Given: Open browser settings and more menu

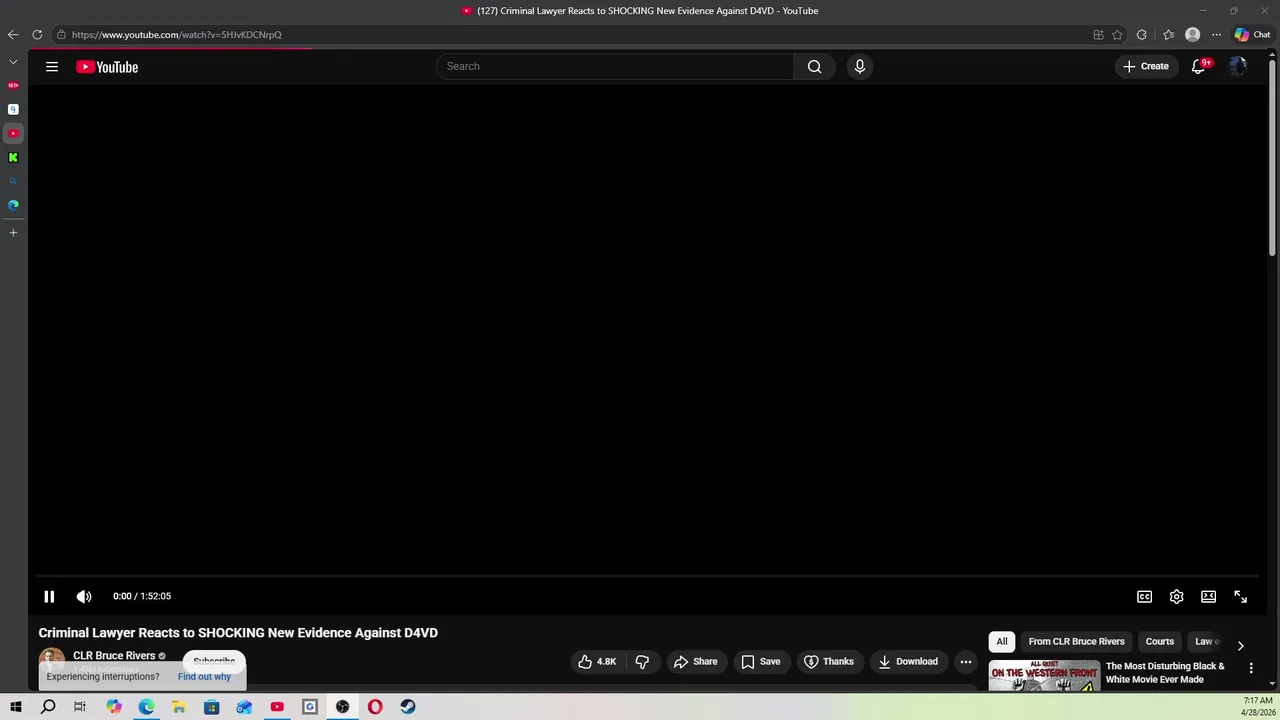Looking at the screenshot, I should click(1216, 34).
